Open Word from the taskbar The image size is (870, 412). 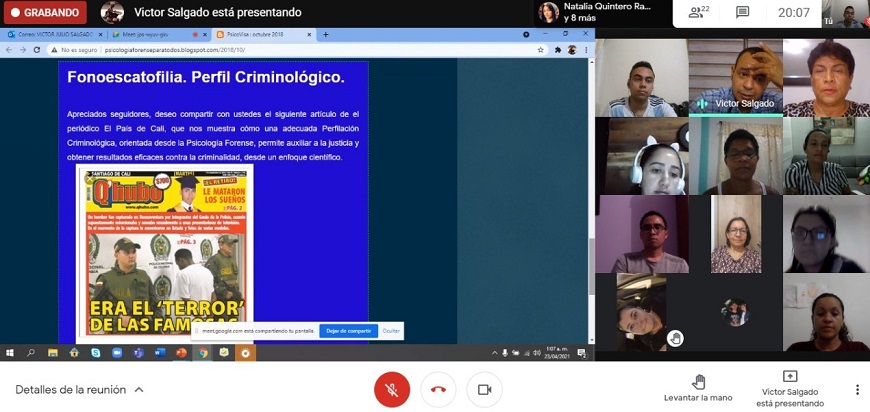coord(160,353)
